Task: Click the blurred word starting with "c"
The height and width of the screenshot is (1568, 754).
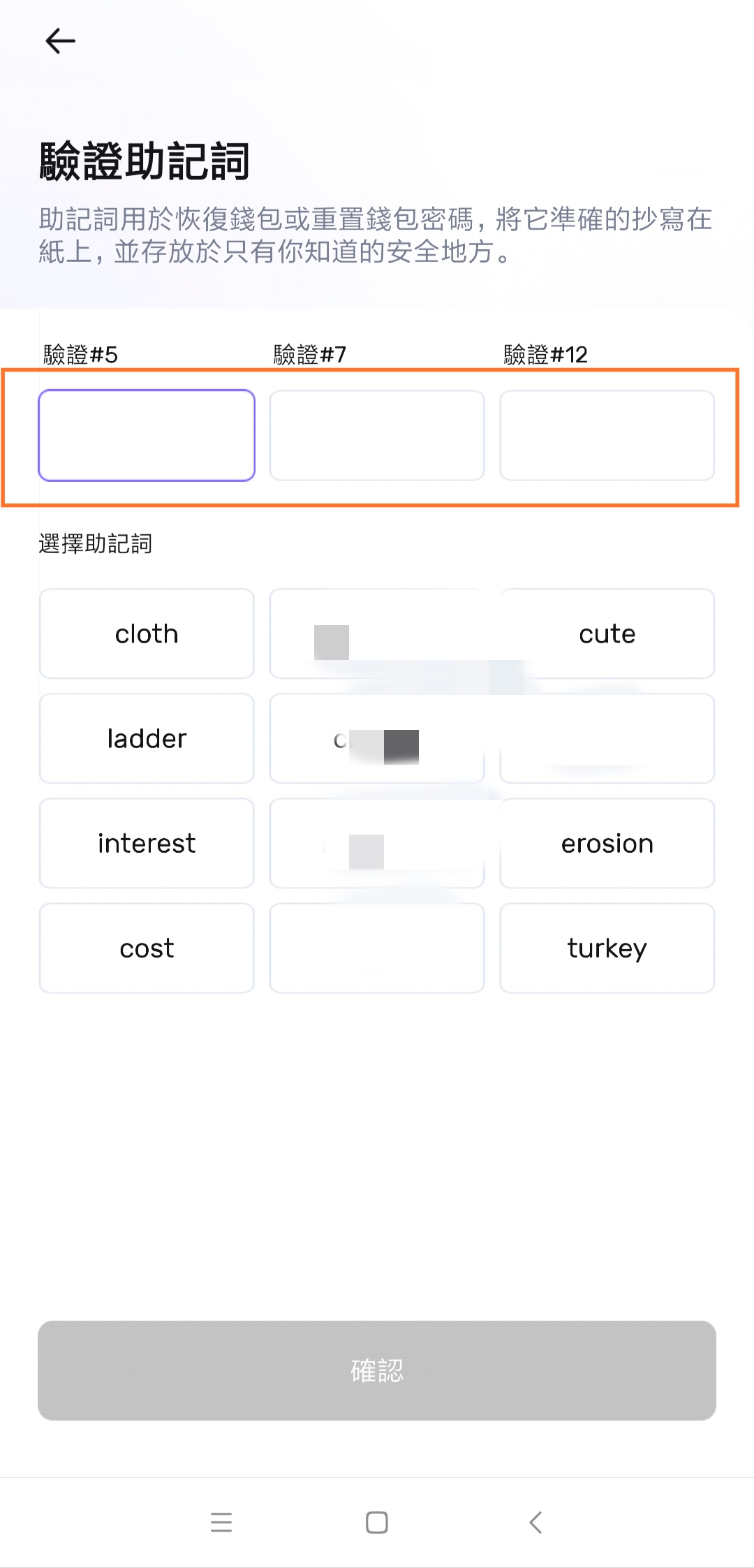Action: [376, 738]
